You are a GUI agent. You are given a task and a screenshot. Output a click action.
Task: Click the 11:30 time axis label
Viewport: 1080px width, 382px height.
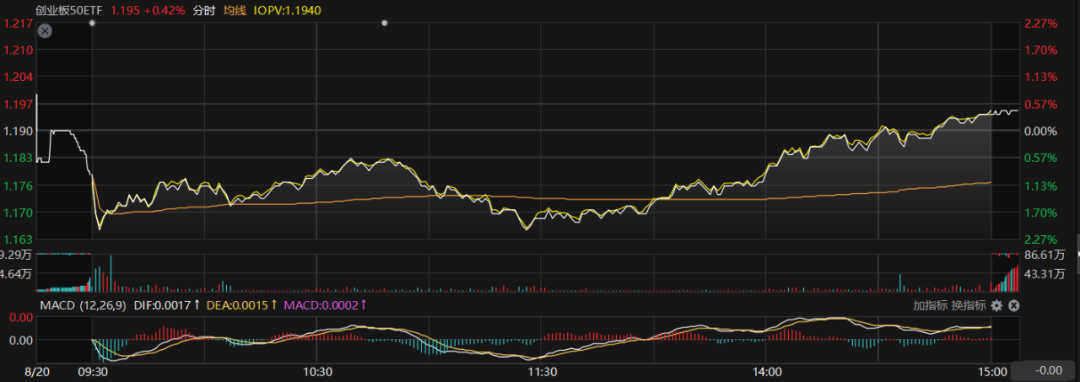(541, 372)
